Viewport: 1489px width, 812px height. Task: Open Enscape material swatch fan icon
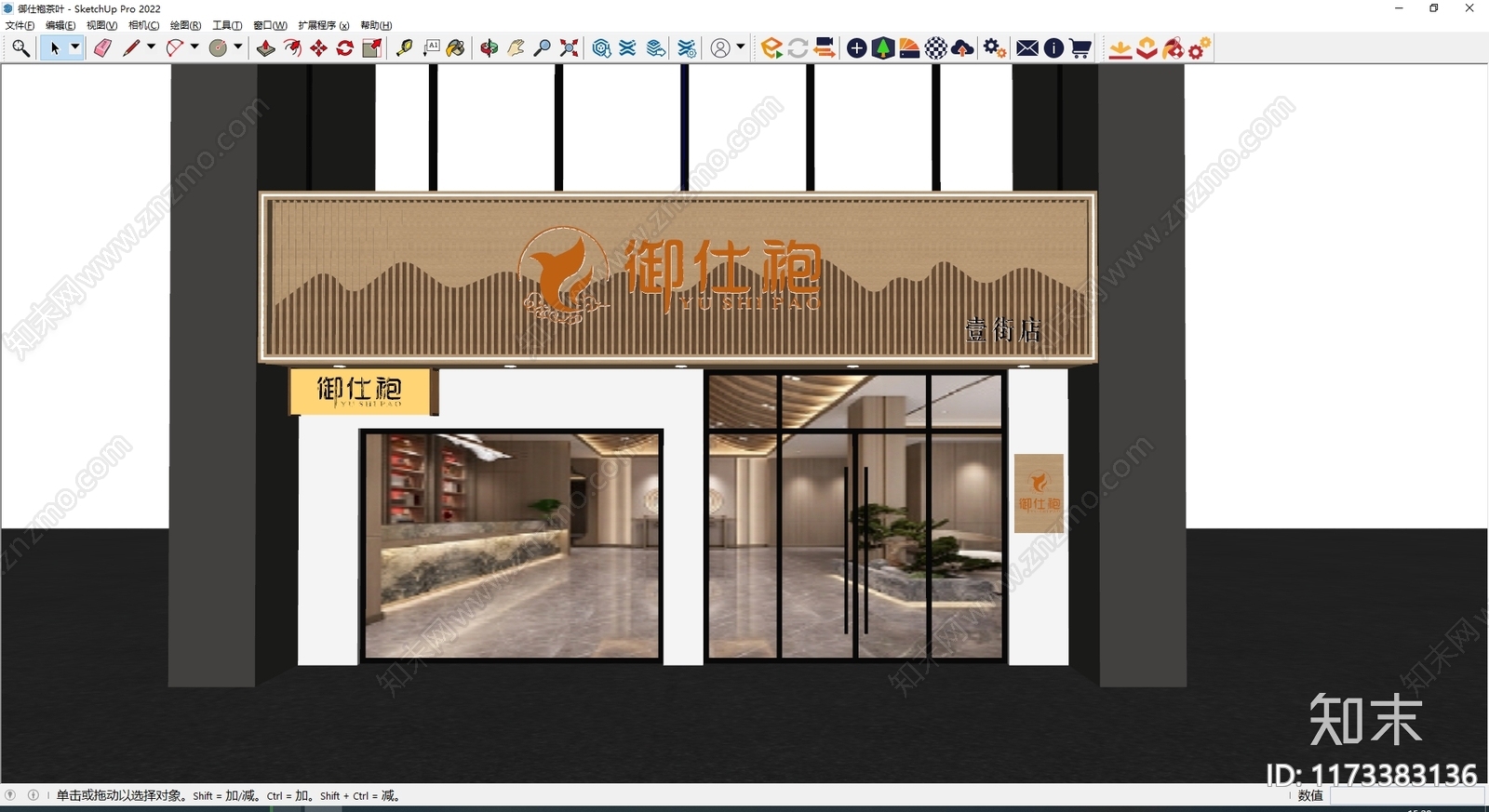click(909, 48)
